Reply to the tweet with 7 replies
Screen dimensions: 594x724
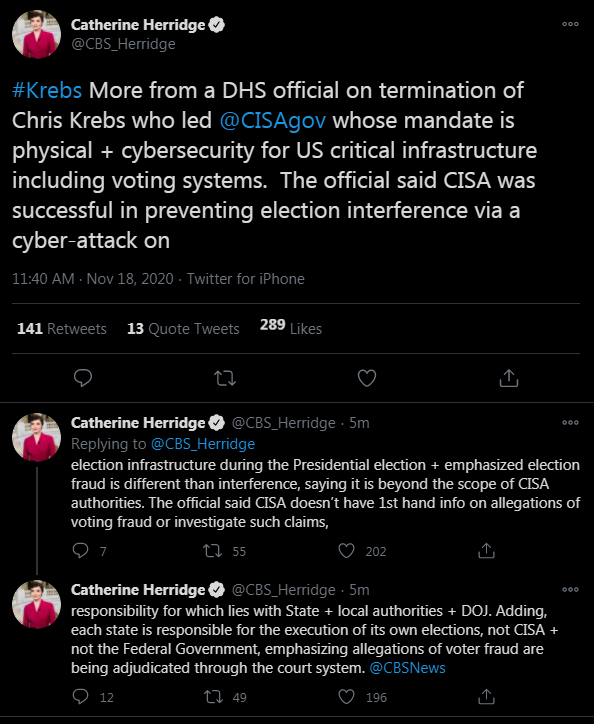80,550
